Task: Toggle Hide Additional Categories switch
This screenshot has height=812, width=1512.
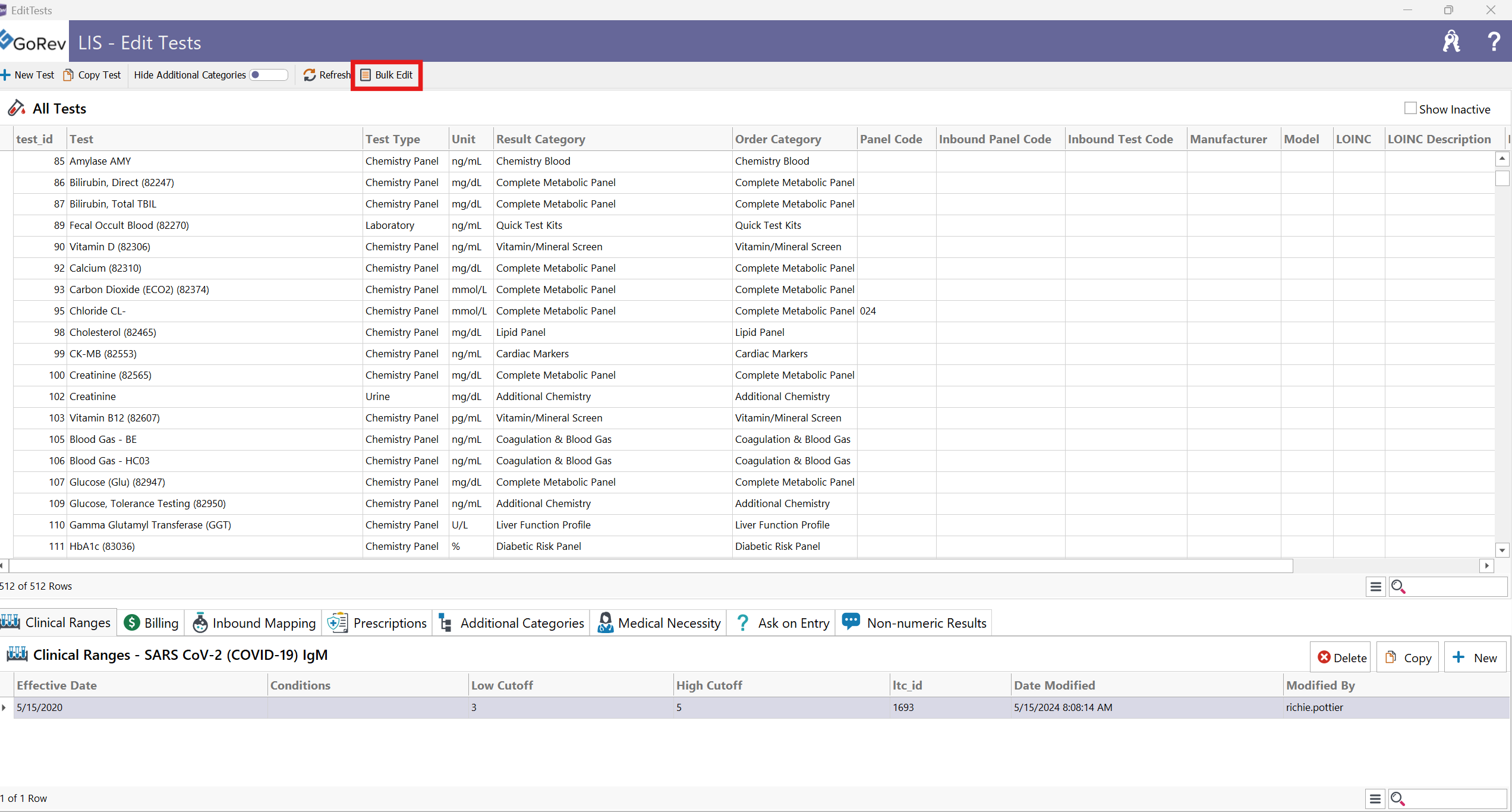Action: 269,75
